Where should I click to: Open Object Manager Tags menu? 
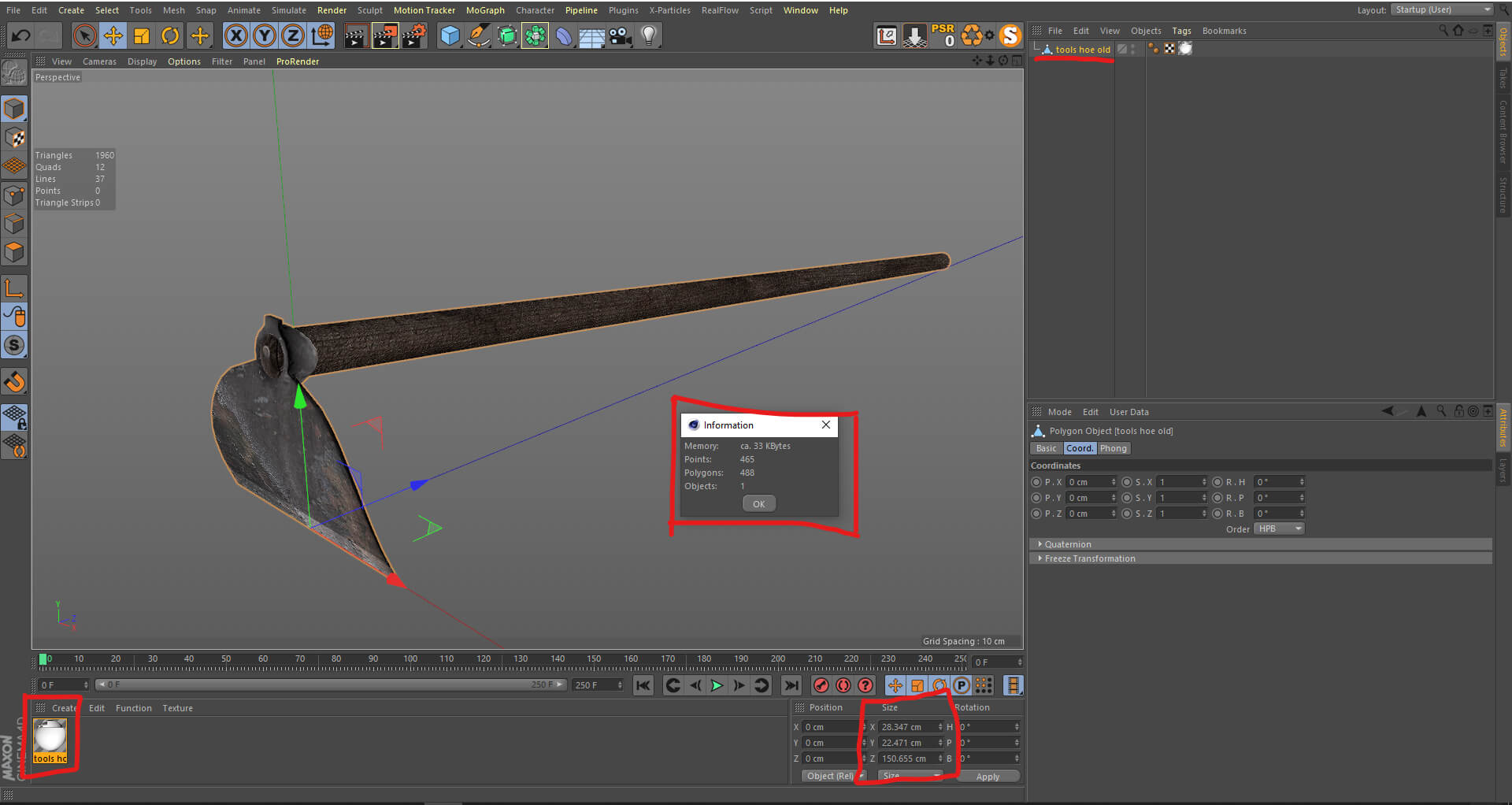click(x=1181, y=31)
